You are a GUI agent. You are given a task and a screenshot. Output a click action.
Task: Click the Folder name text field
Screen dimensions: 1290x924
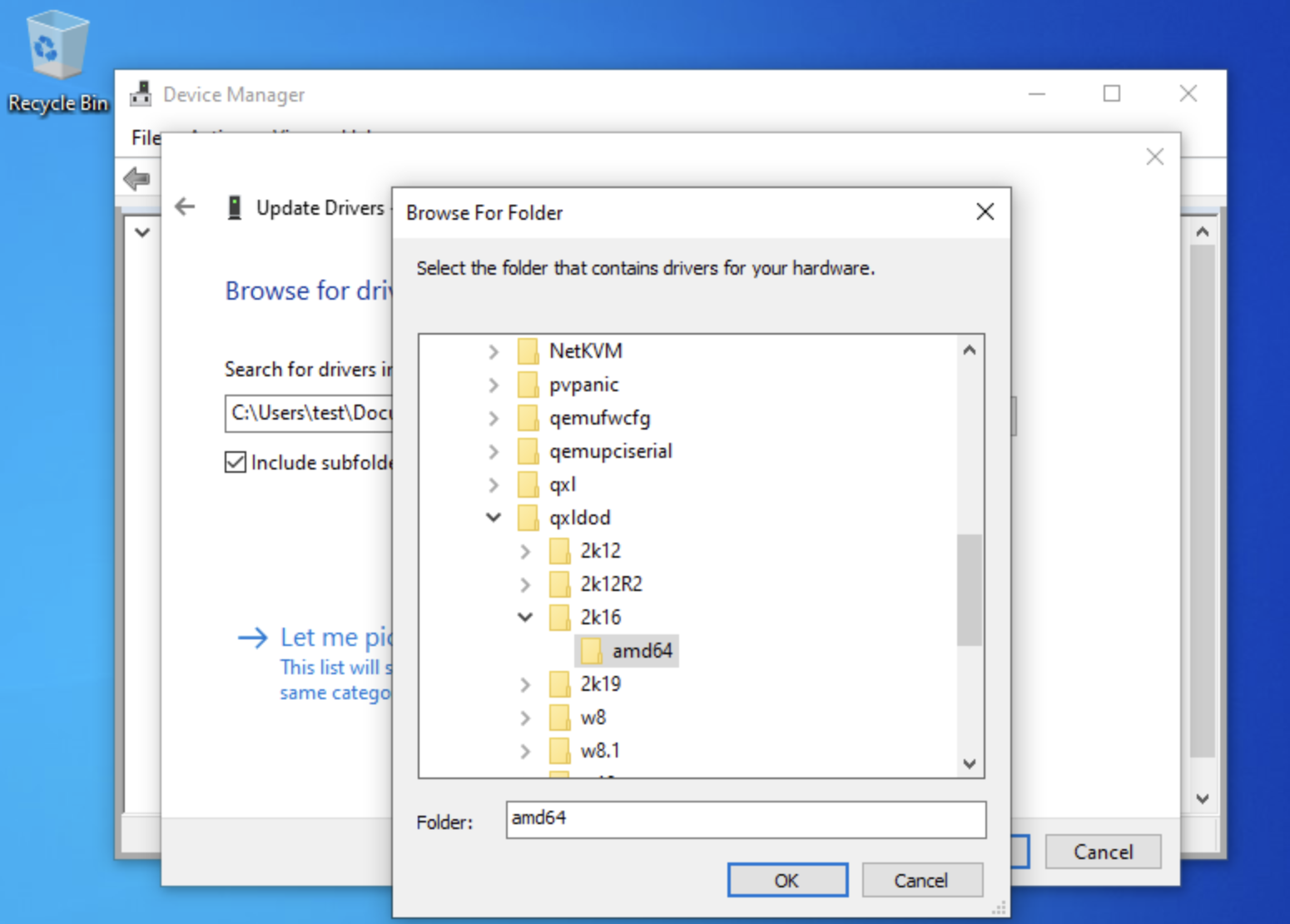745,819
